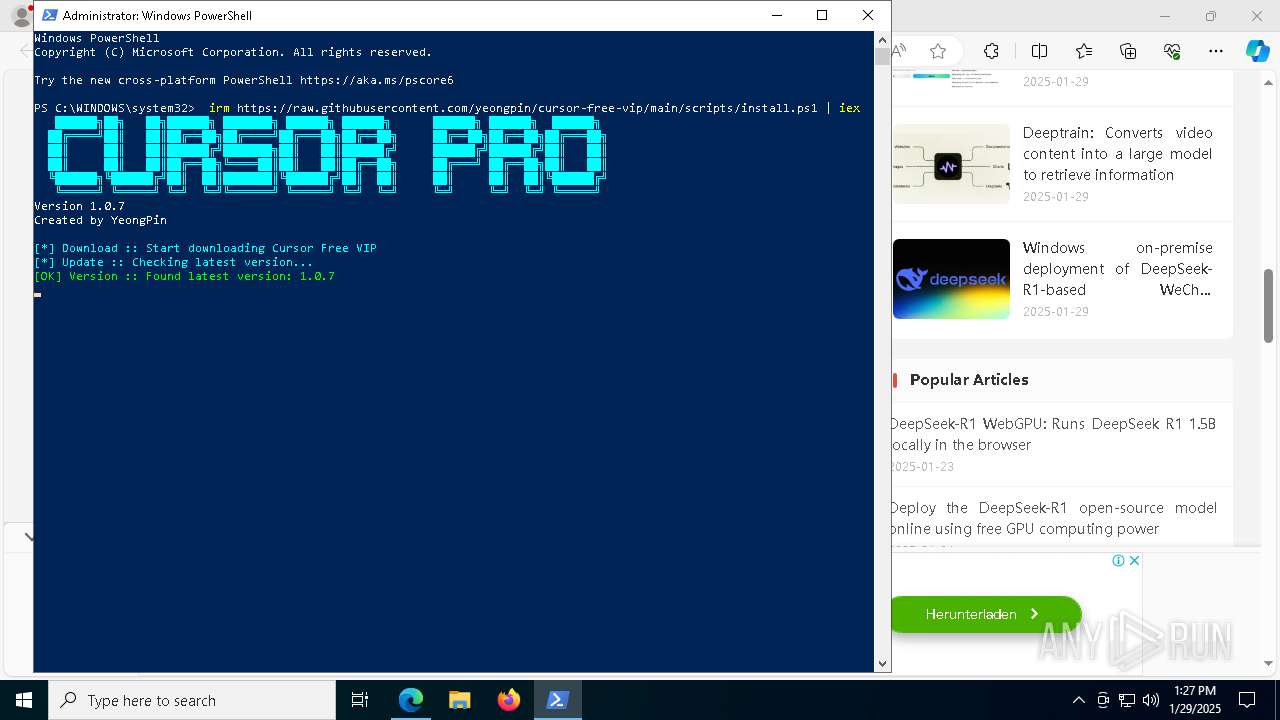Close the ad with the X icon
Viewport: 1280px width, 720px height.
[x=1134, y=560]
